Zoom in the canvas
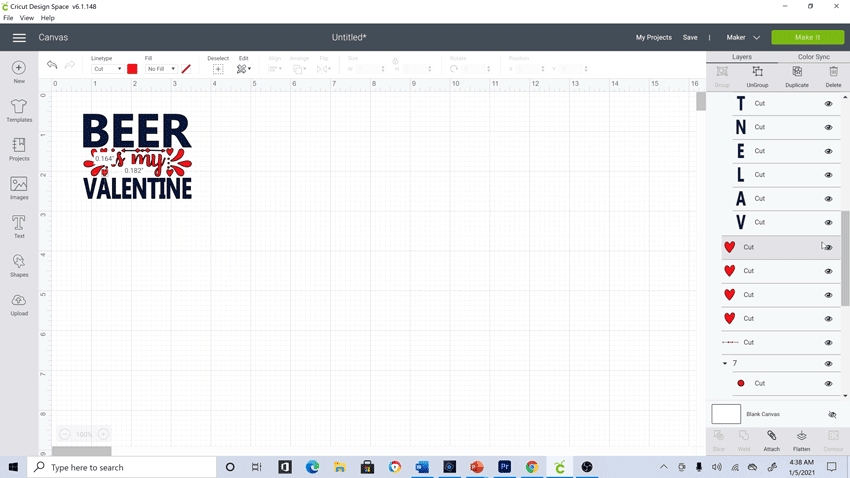This screenshot has height=478, width=850. click(x=104, y=434)
